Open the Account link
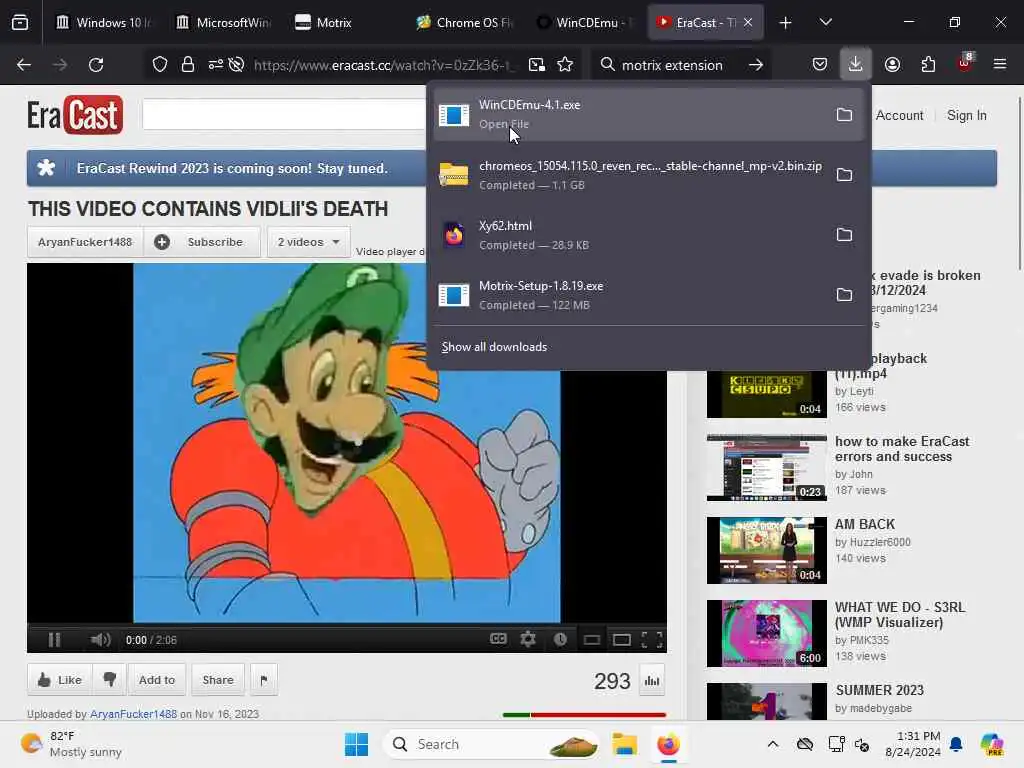The image size is (1024, 768). (x=899, y=116)
